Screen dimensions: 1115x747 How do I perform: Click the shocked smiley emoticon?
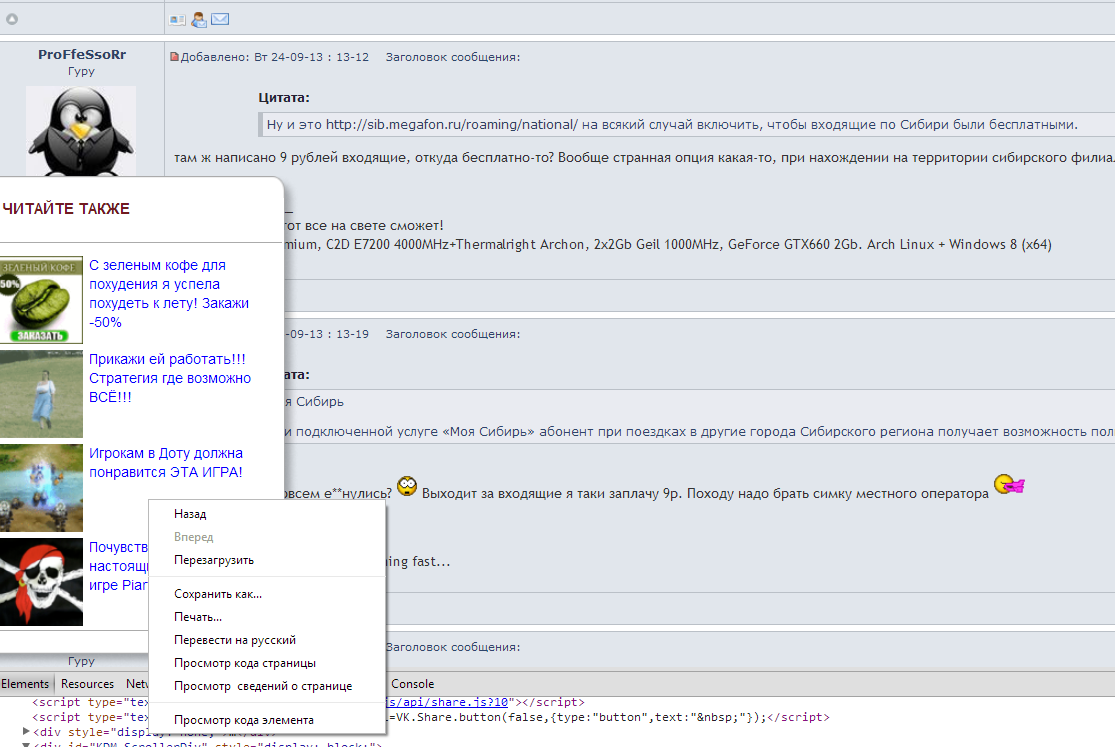[407, 486]
